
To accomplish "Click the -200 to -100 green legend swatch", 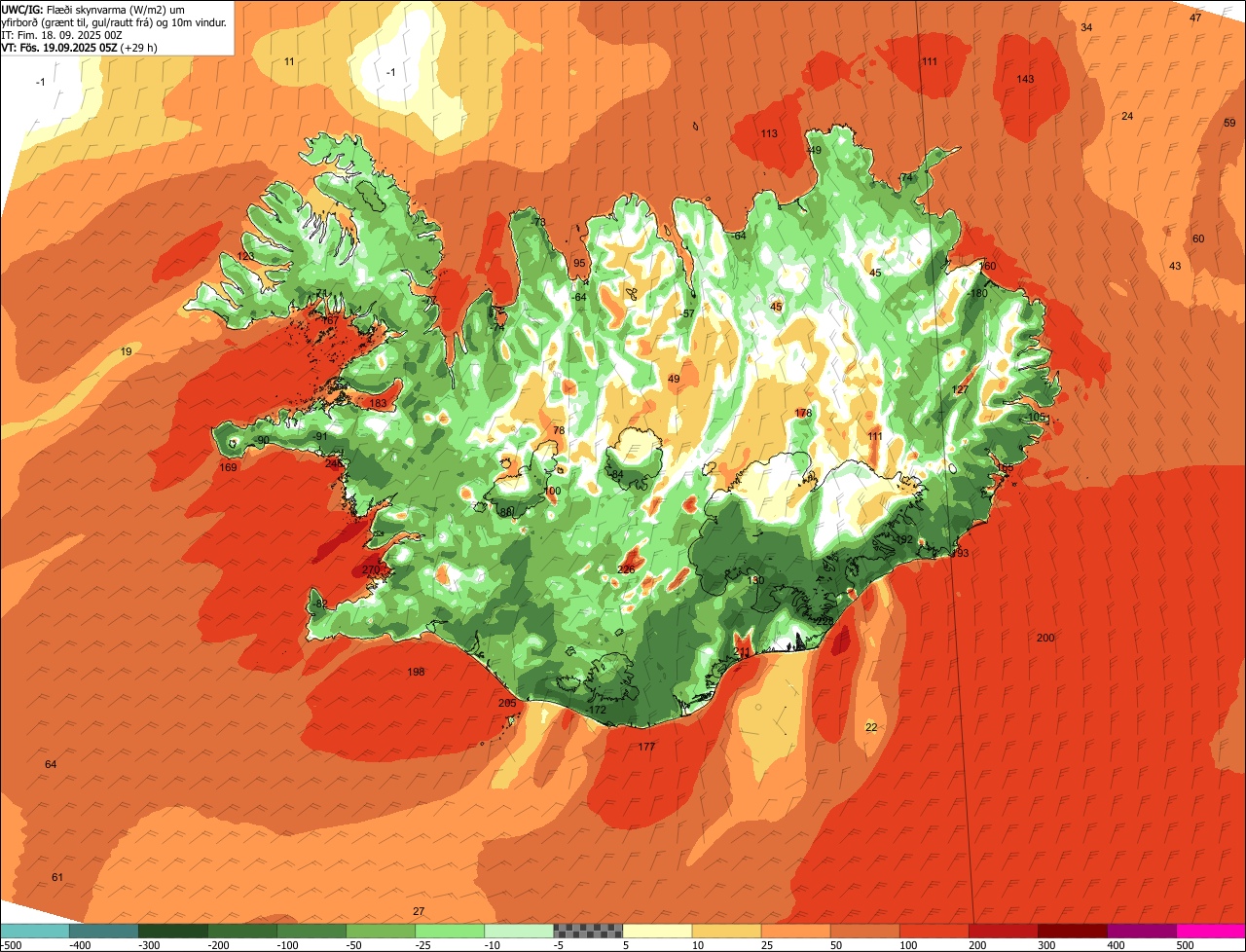I will click(x=242, y=931).
